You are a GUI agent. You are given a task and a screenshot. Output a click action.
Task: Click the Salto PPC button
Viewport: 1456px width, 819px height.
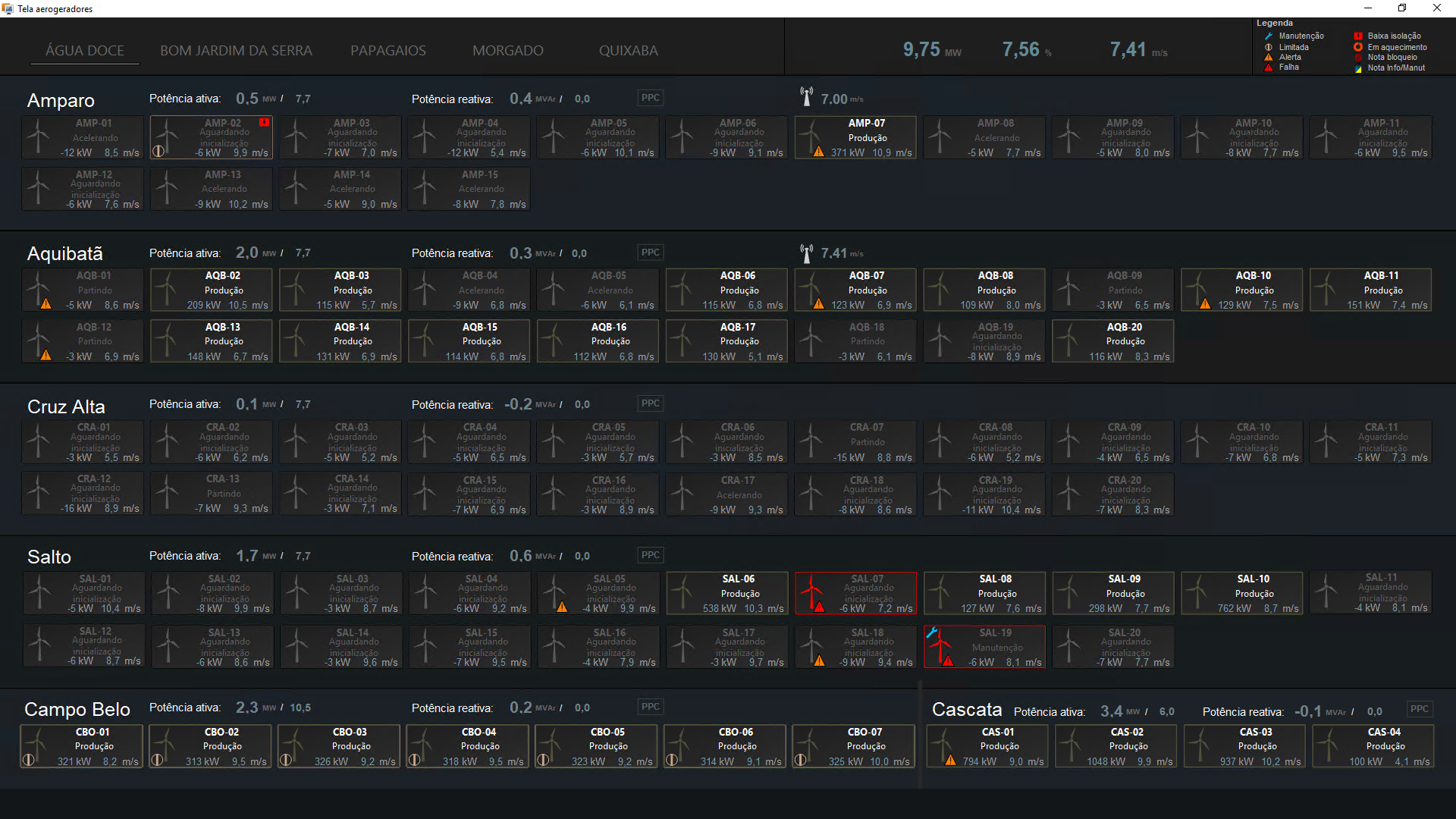click(x=651, y=555)
